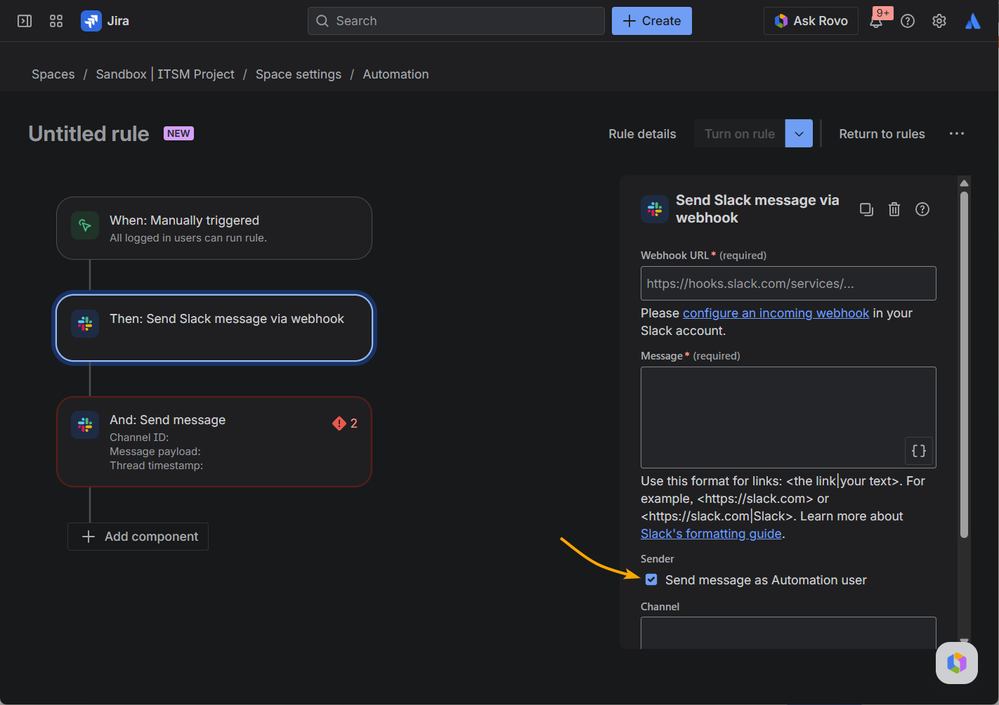Click the scrollbar up arrow in panel
Screen dimensions: 999x705
(x=964, y=183)
